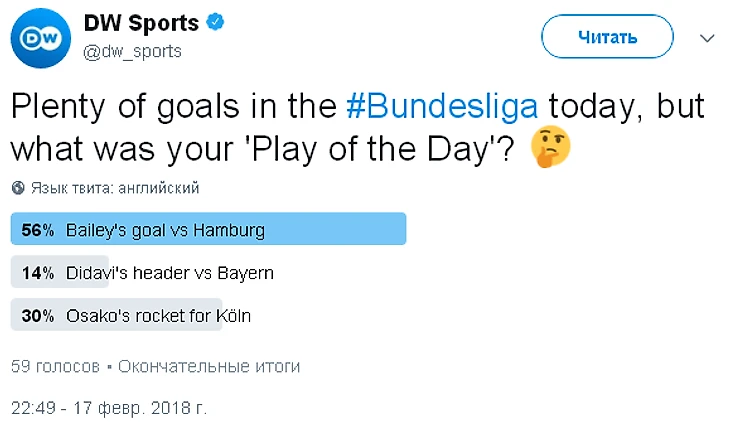This screenshot has width=730, height=434.
Task: Click the Язык твита: английский label
Action: [x=115, y=187]
